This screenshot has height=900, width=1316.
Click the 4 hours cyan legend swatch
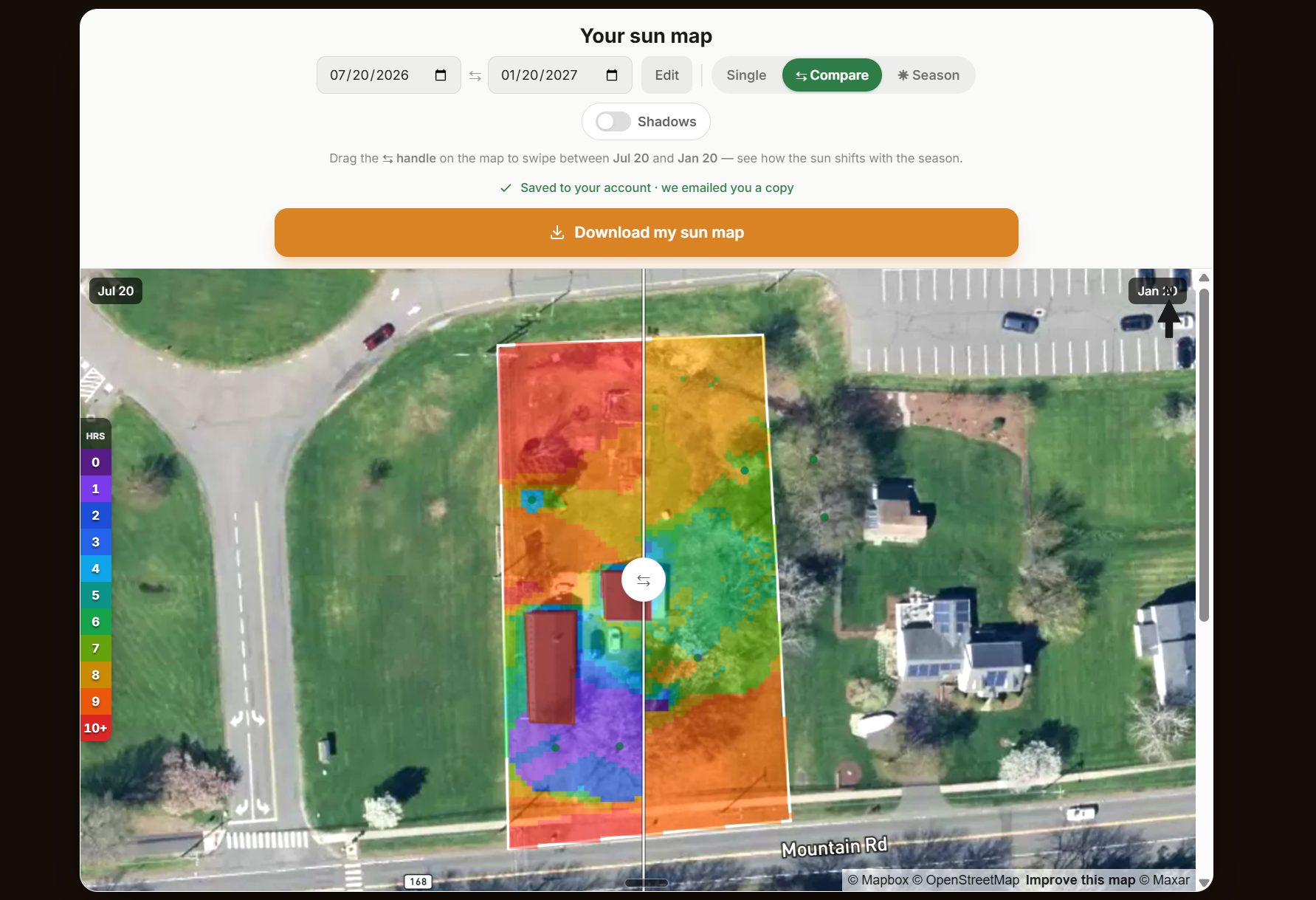[96, 568]
